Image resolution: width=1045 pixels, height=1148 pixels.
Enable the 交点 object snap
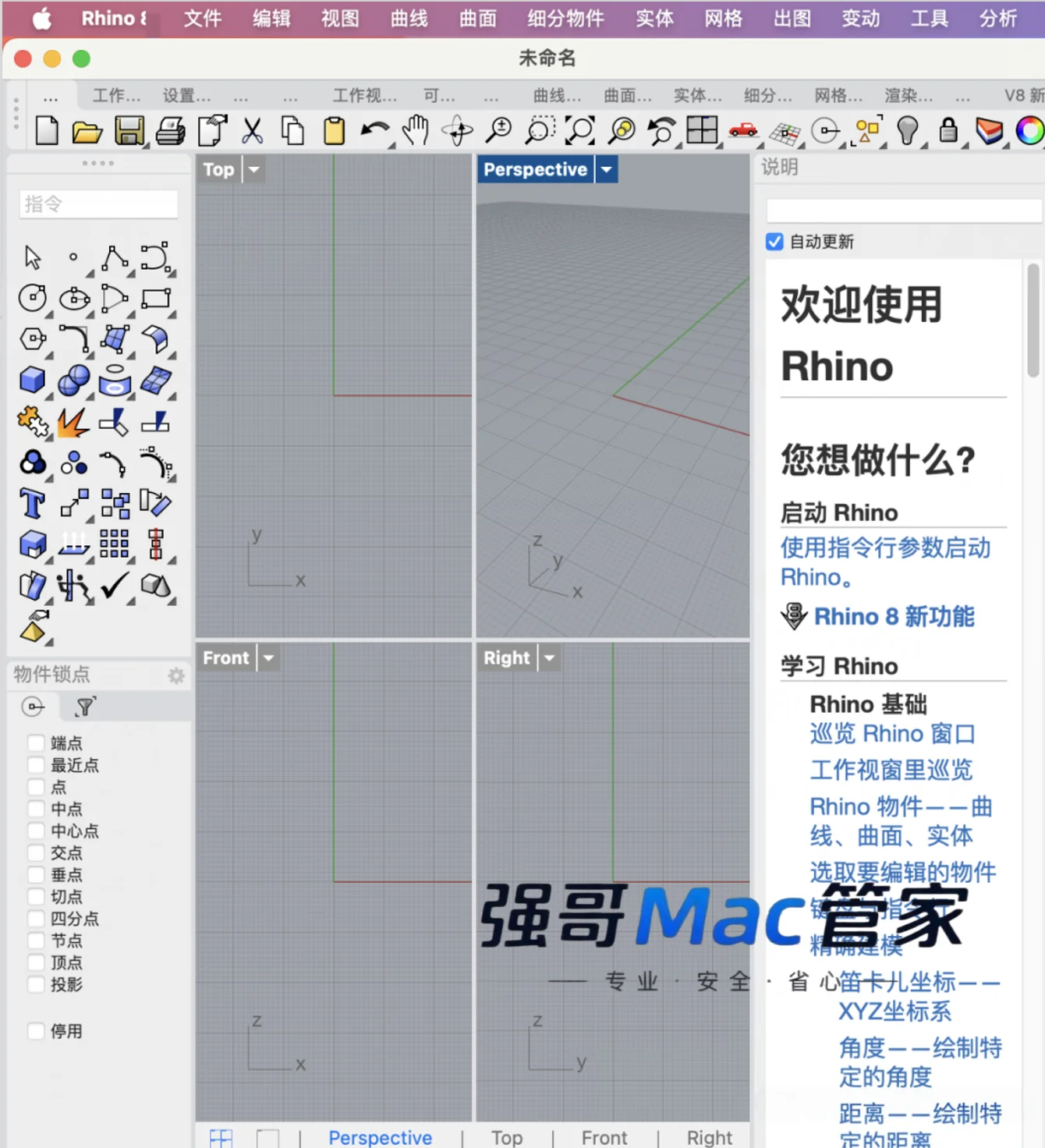pos(36,852)
